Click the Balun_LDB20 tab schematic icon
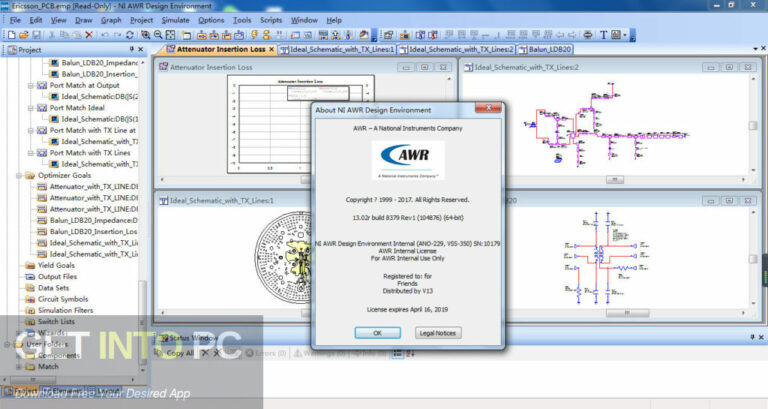768x409 pixels. 523,49
